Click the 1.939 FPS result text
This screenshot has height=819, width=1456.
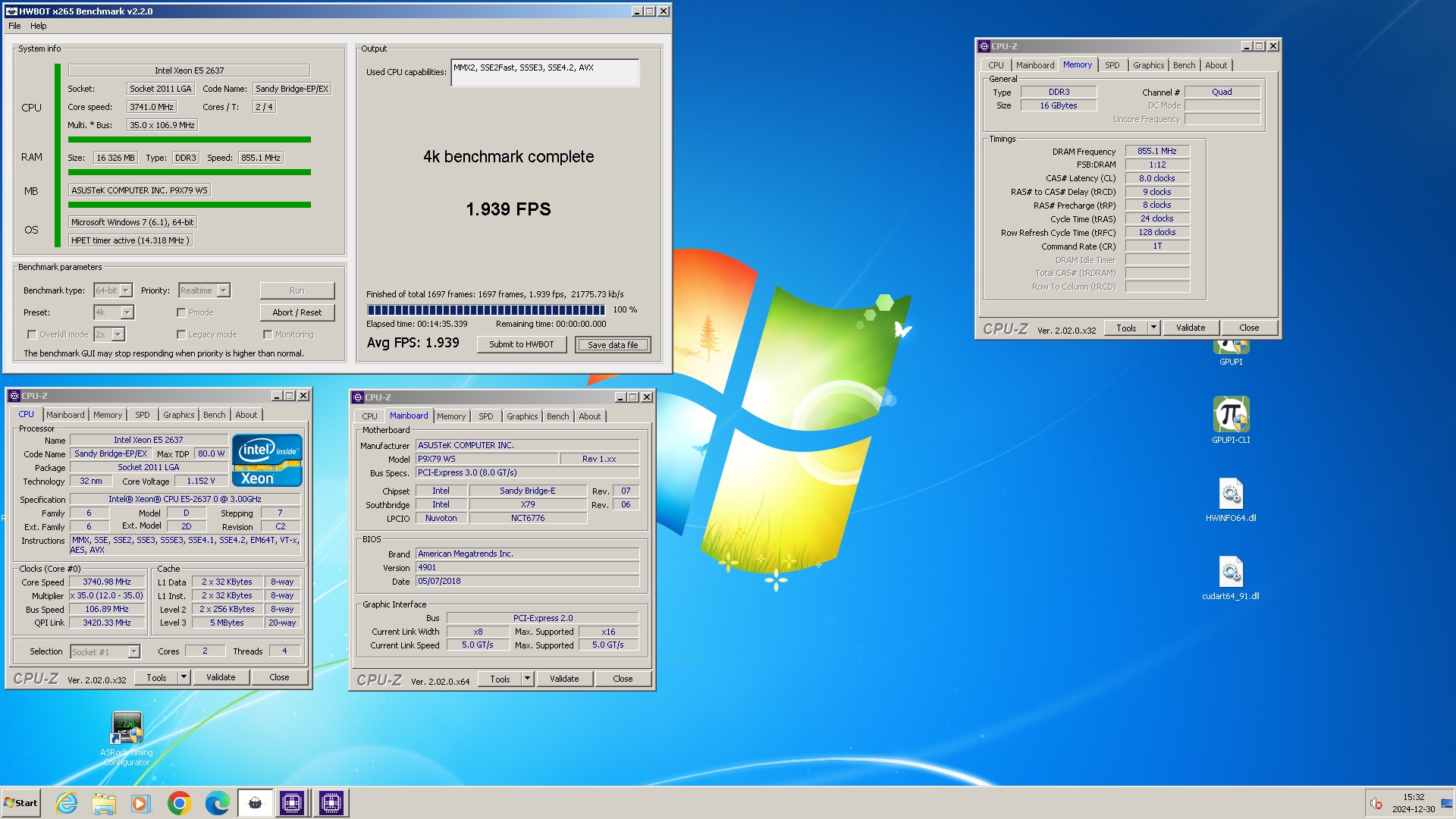[x=508, y=209]
